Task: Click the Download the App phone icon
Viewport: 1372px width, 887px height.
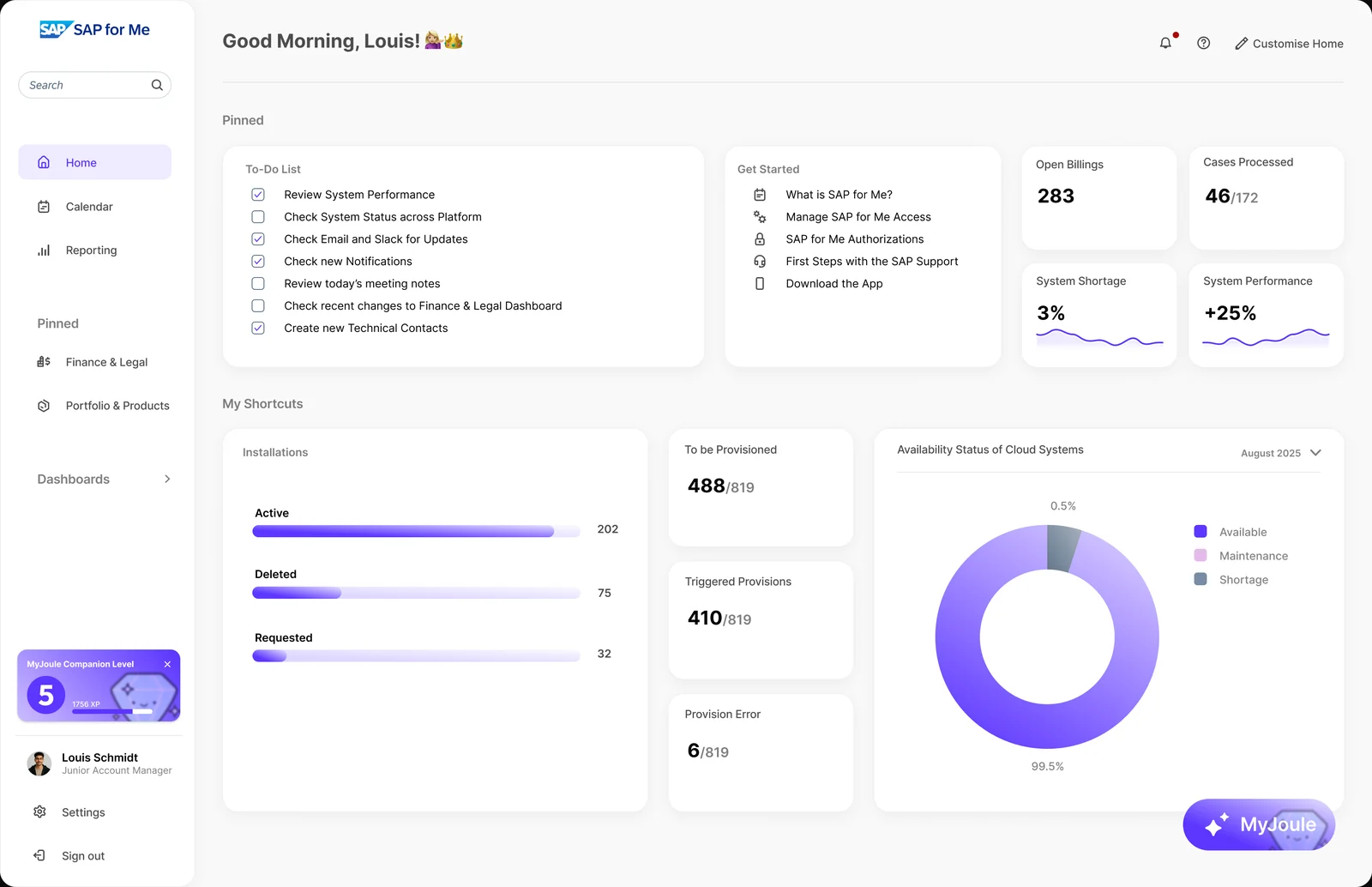Action: click(760, 283)
